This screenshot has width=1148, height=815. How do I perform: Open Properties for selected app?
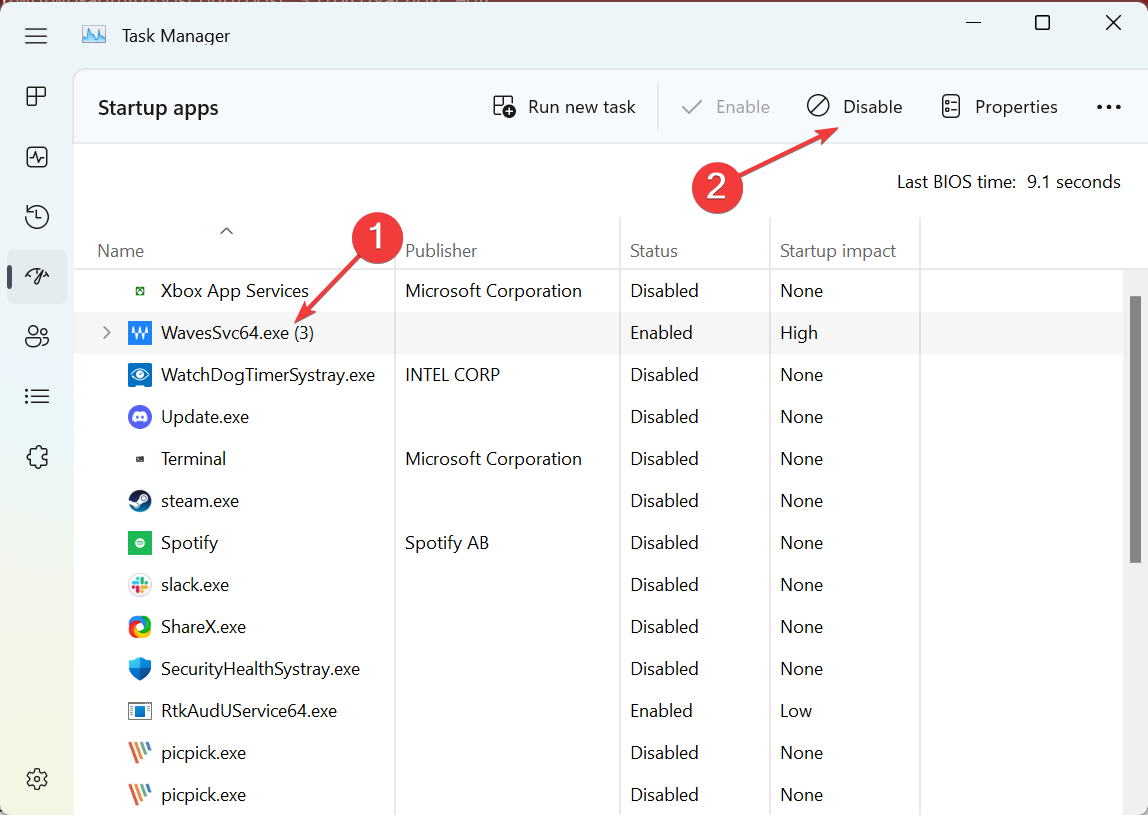[x=999, y=107]
